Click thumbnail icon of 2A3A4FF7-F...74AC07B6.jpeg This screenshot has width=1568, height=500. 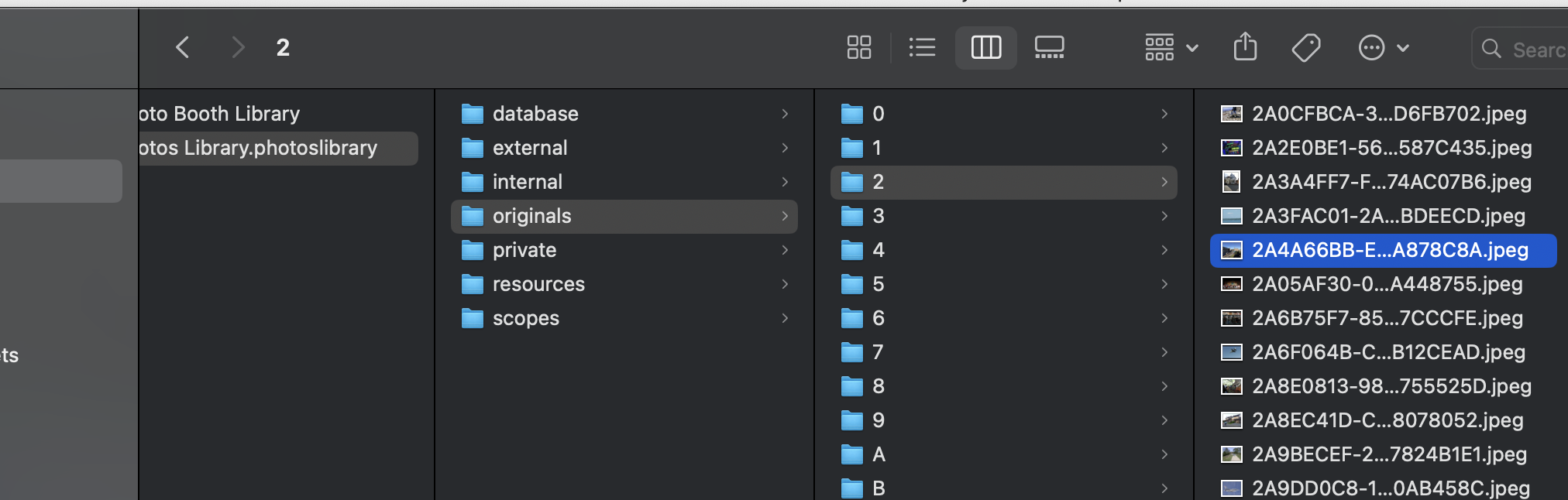click(x=1231, y=182)
